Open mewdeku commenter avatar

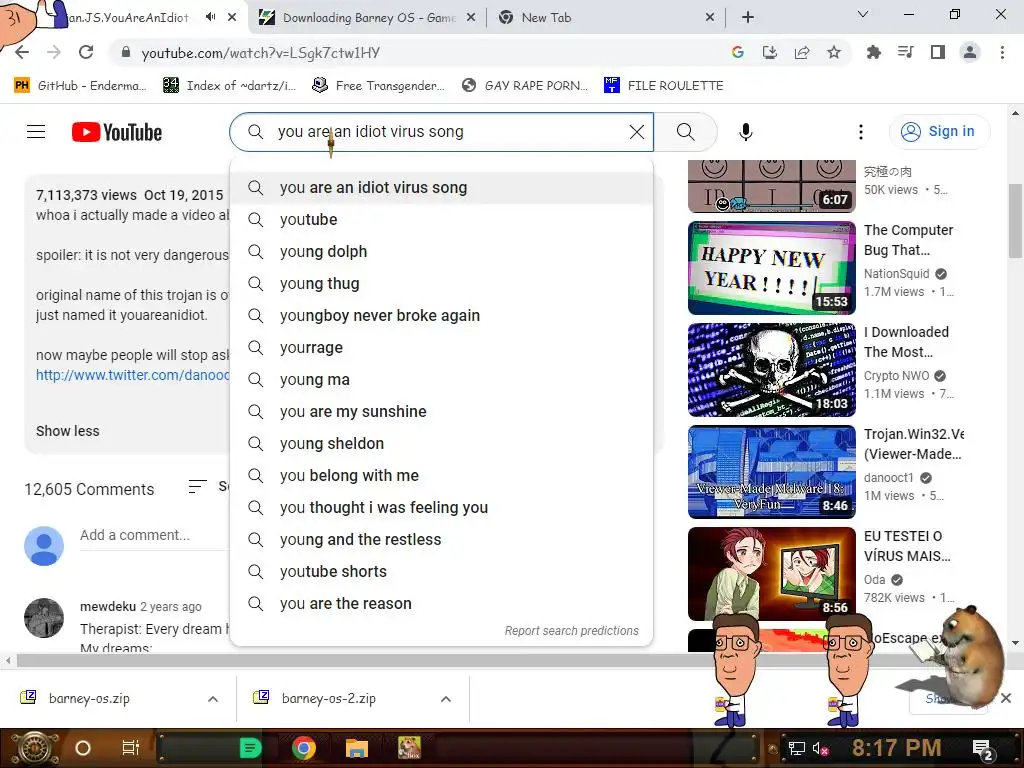[44, 618]
